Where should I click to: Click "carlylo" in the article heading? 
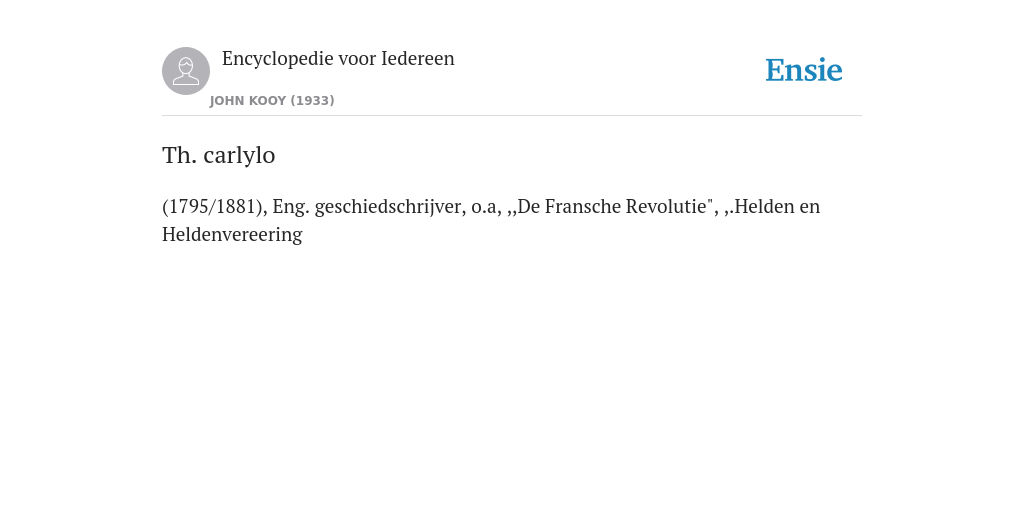pos(240,157)
